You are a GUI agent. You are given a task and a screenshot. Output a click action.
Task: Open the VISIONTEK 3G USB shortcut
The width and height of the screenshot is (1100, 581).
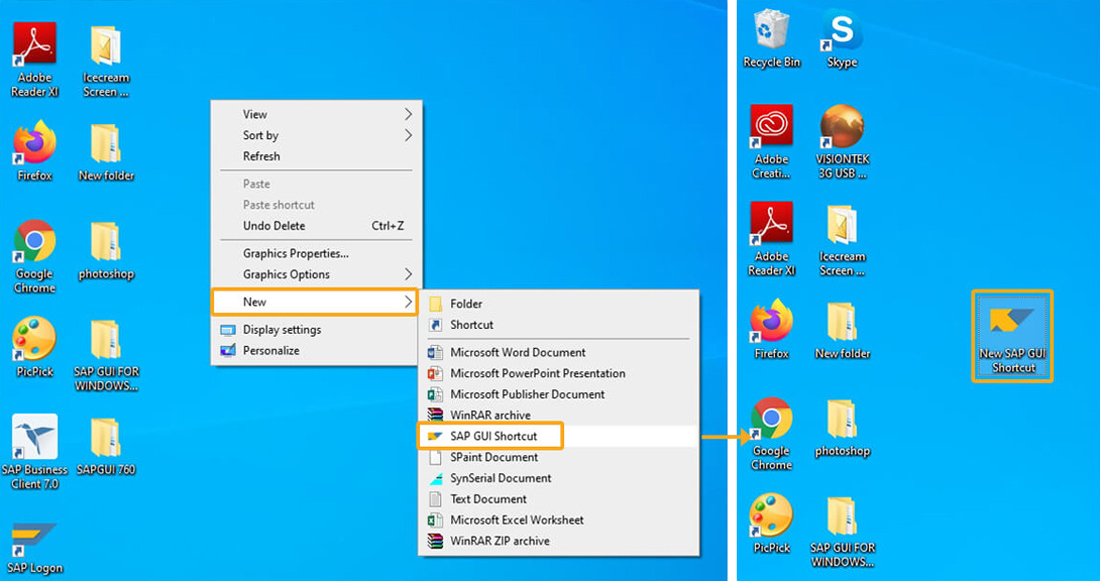(841, 128)
